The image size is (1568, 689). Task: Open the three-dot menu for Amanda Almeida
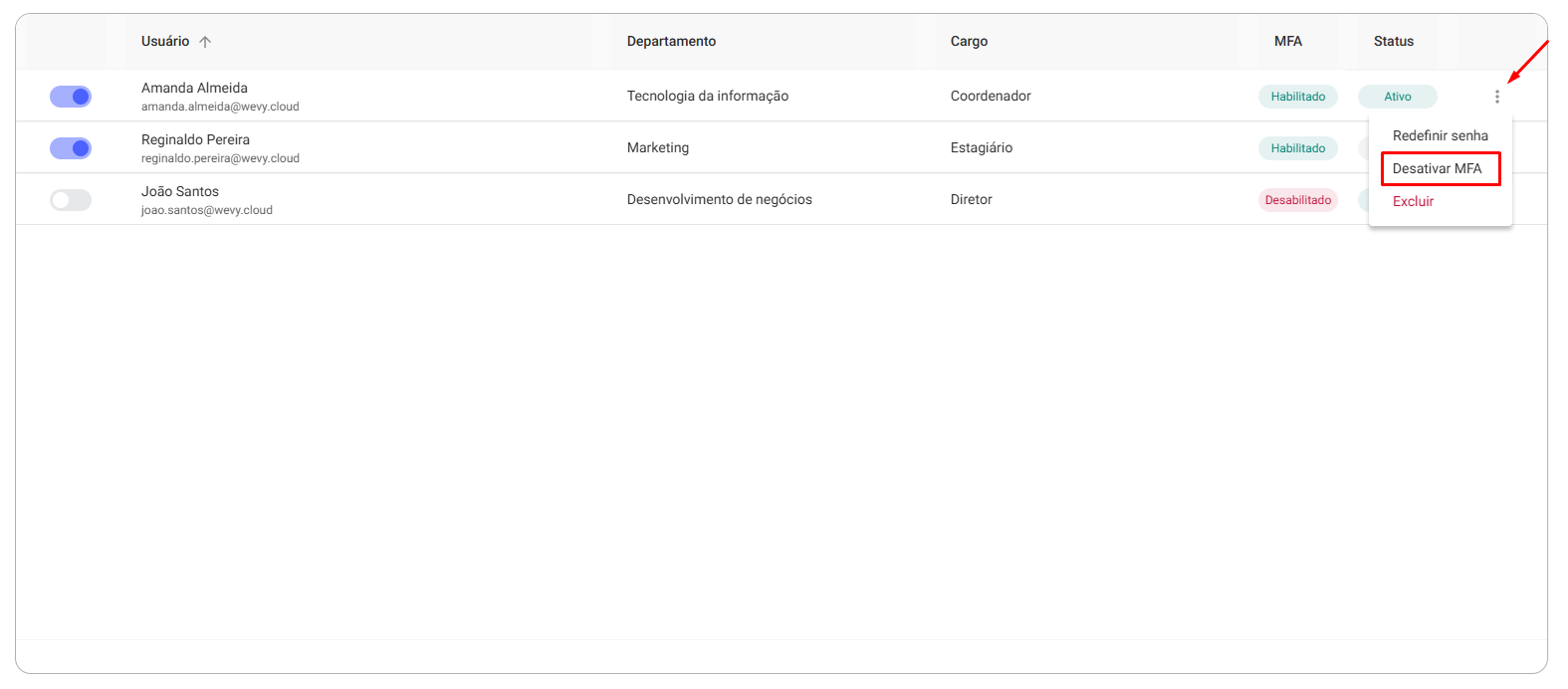tap(1496, 97)
